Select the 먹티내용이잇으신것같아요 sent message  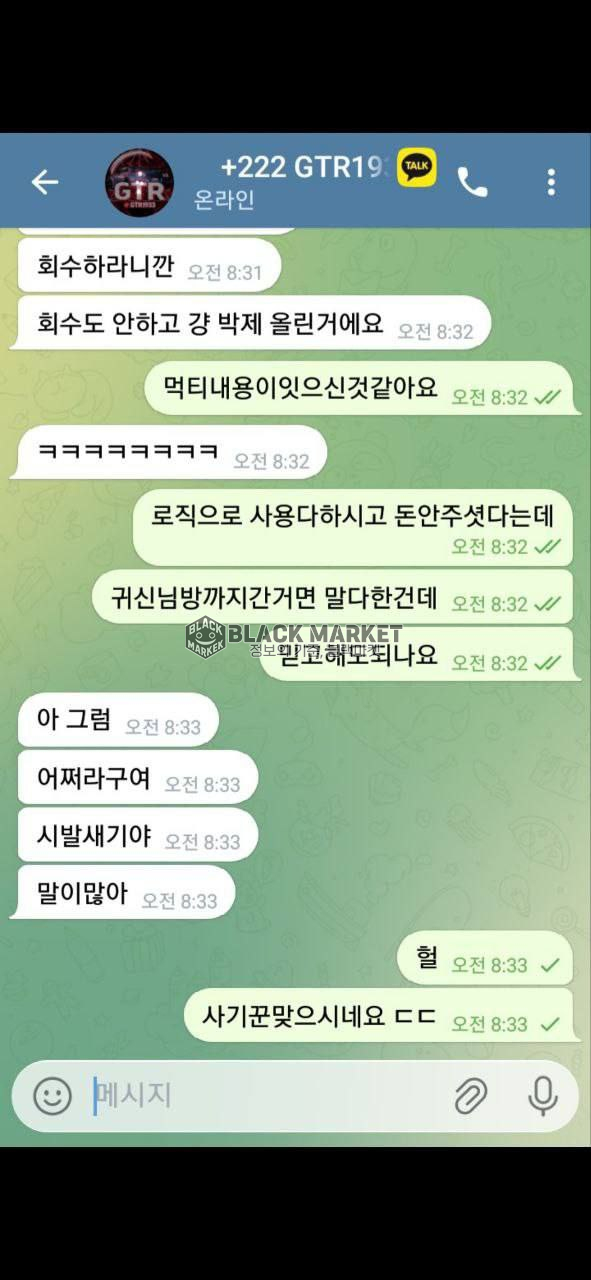359,388
